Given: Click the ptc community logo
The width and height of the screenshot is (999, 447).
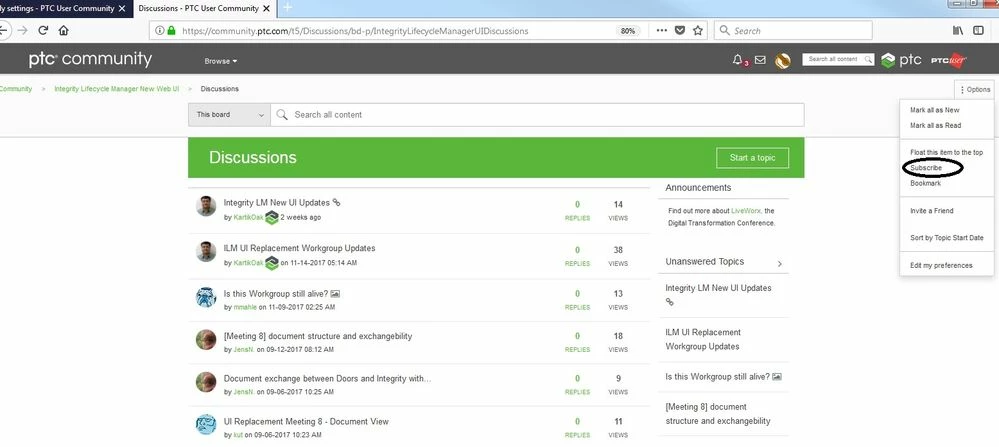Looking at the screenshot, I should tap(90, 60).
